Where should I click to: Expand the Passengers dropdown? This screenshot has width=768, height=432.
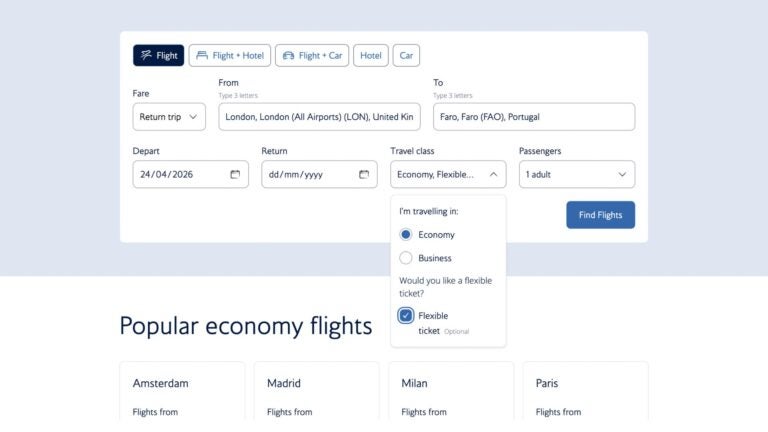(576, 174)
